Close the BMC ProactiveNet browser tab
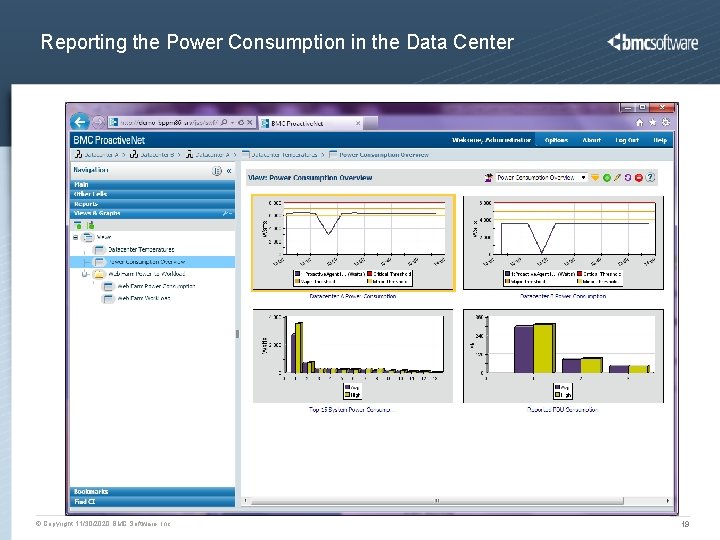This screenshot has height=540, width=720. point(358,123)
